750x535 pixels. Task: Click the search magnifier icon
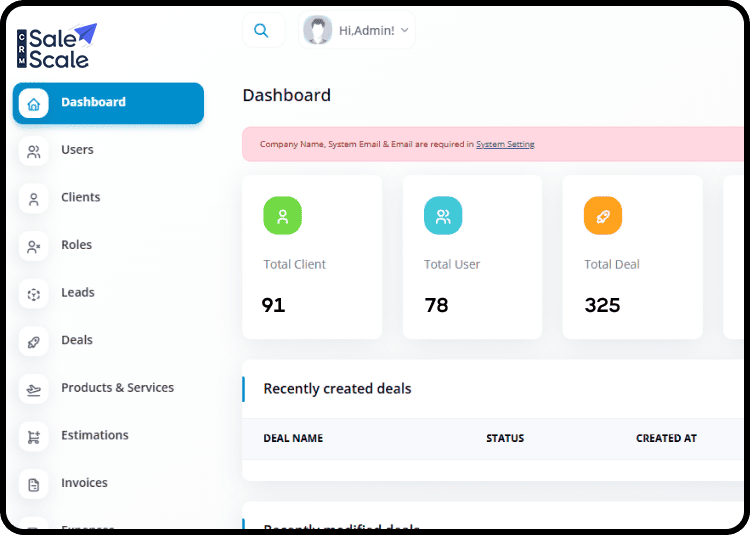[x=261, y=31]
